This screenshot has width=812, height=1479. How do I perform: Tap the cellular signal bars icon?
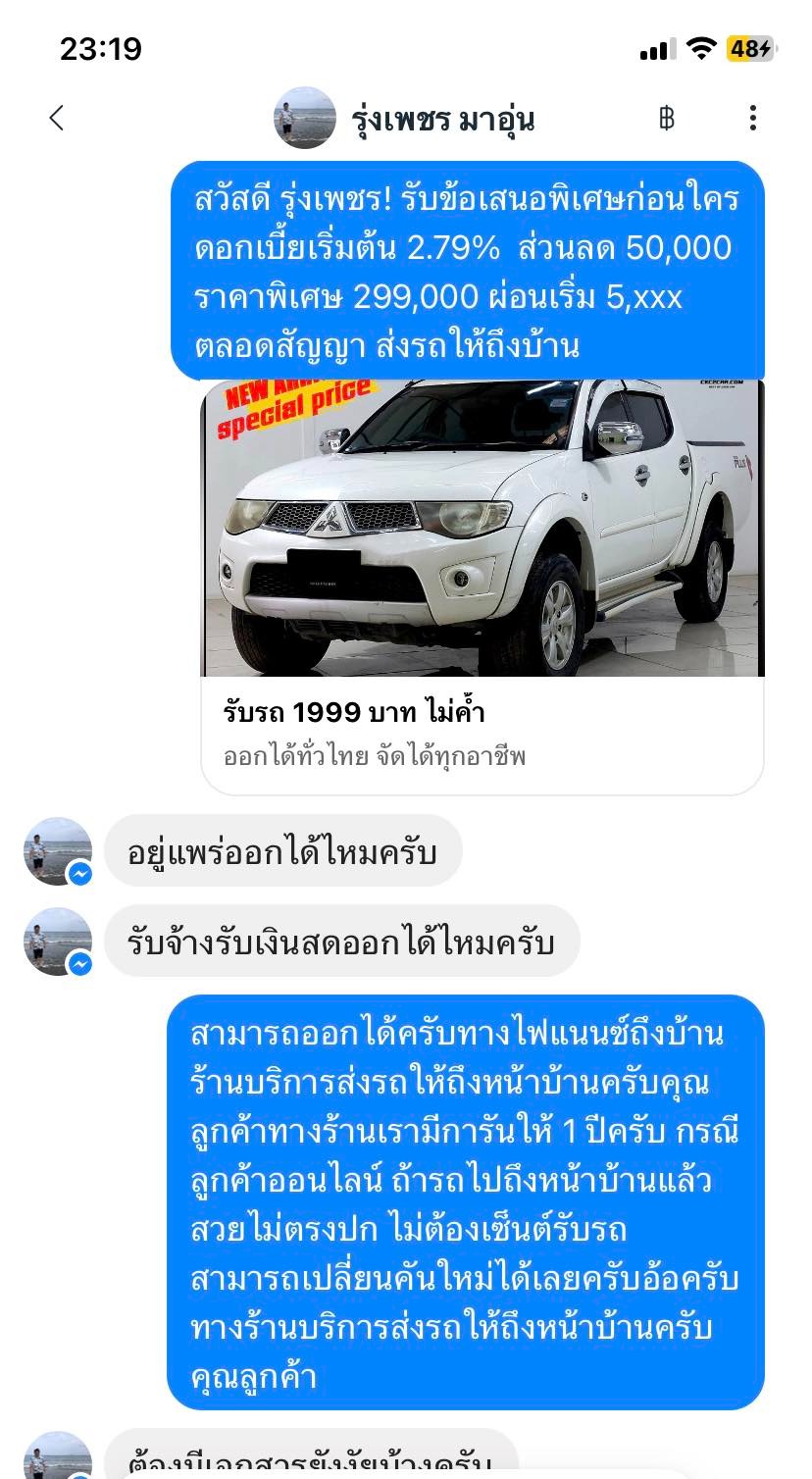[657, 50]
